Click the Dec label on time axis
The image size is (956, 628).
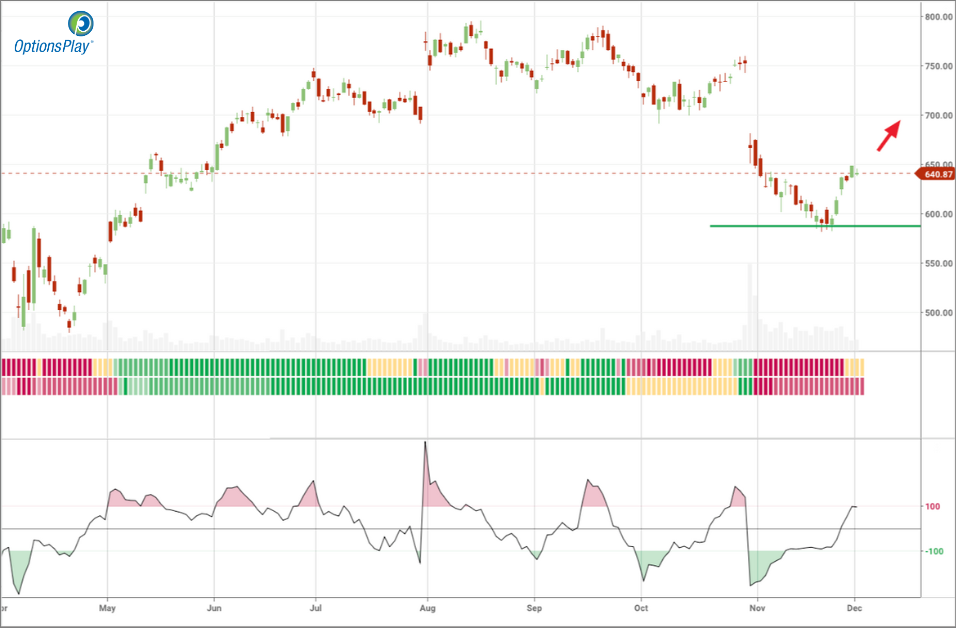(855, 606)
